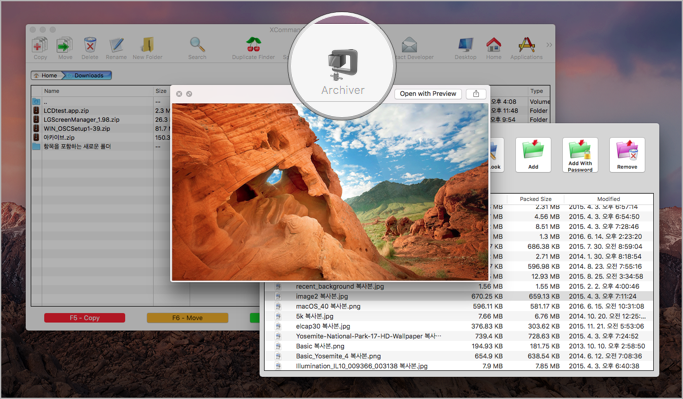Click the zip icon beside 아카이브.zip

(36, 137)
